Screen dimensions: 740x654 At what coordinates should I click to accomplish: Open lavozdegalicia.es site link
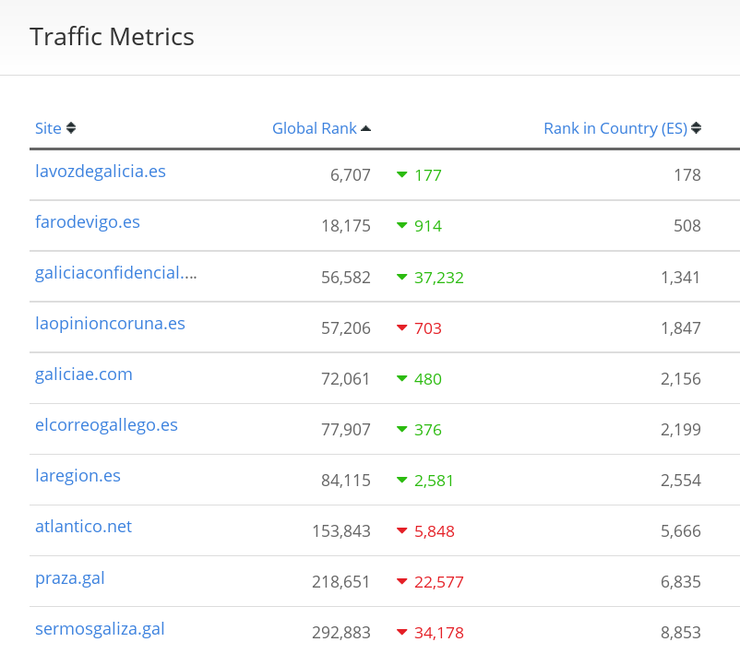[101, 171]
